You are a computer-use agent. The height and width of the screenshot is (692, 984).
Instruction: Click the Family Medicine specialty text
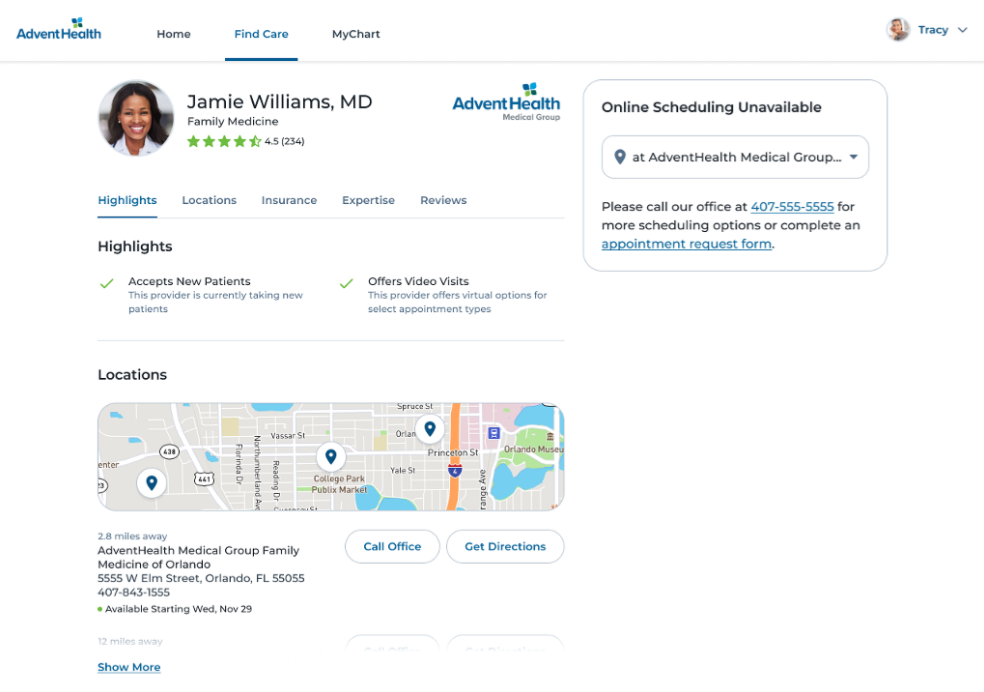tap(233, 121)
